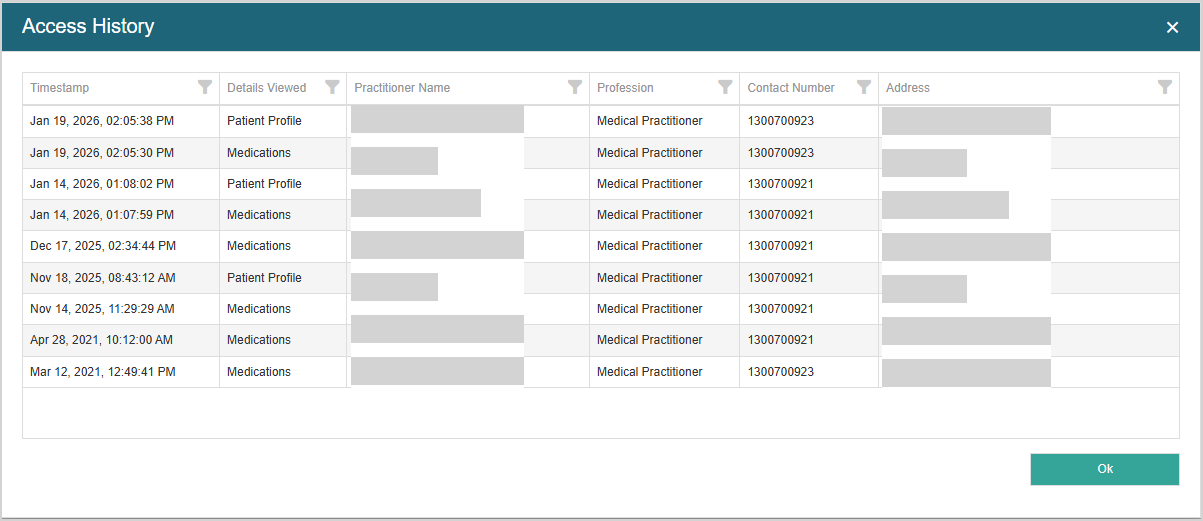1203x521 pixels.
Task: Select the Jan 14, 2026, 01:07:59 PM timestamp
Action: click(102, 215)
